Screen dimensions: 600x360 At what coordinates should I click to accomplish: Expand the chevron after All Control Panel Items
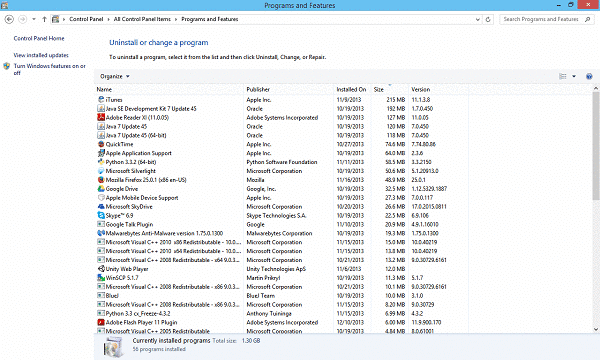176,19
